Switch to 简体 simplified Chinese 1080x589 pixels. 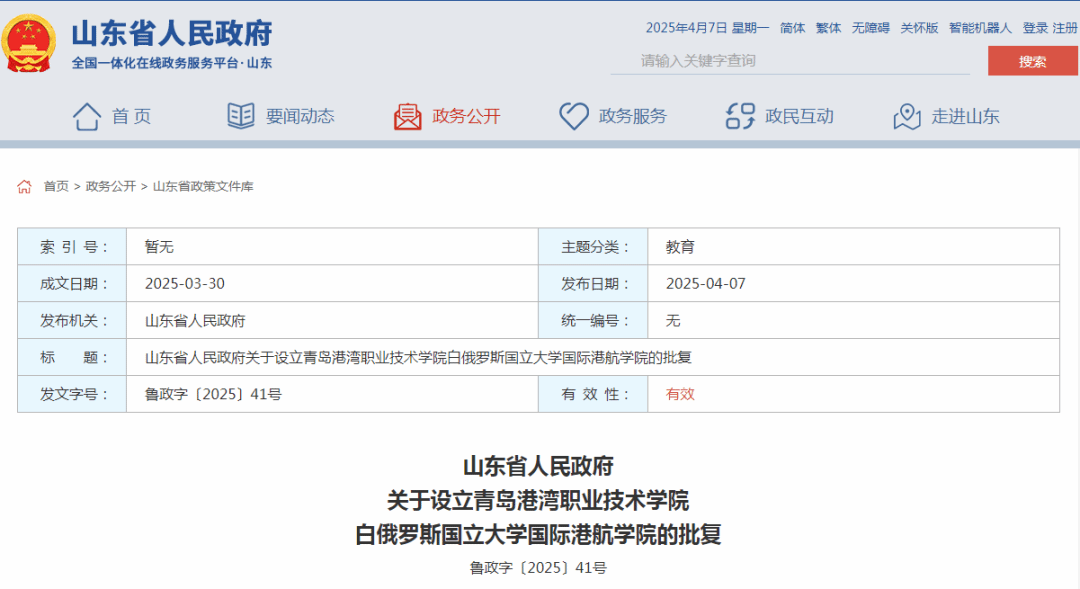(x=793, y=28)
